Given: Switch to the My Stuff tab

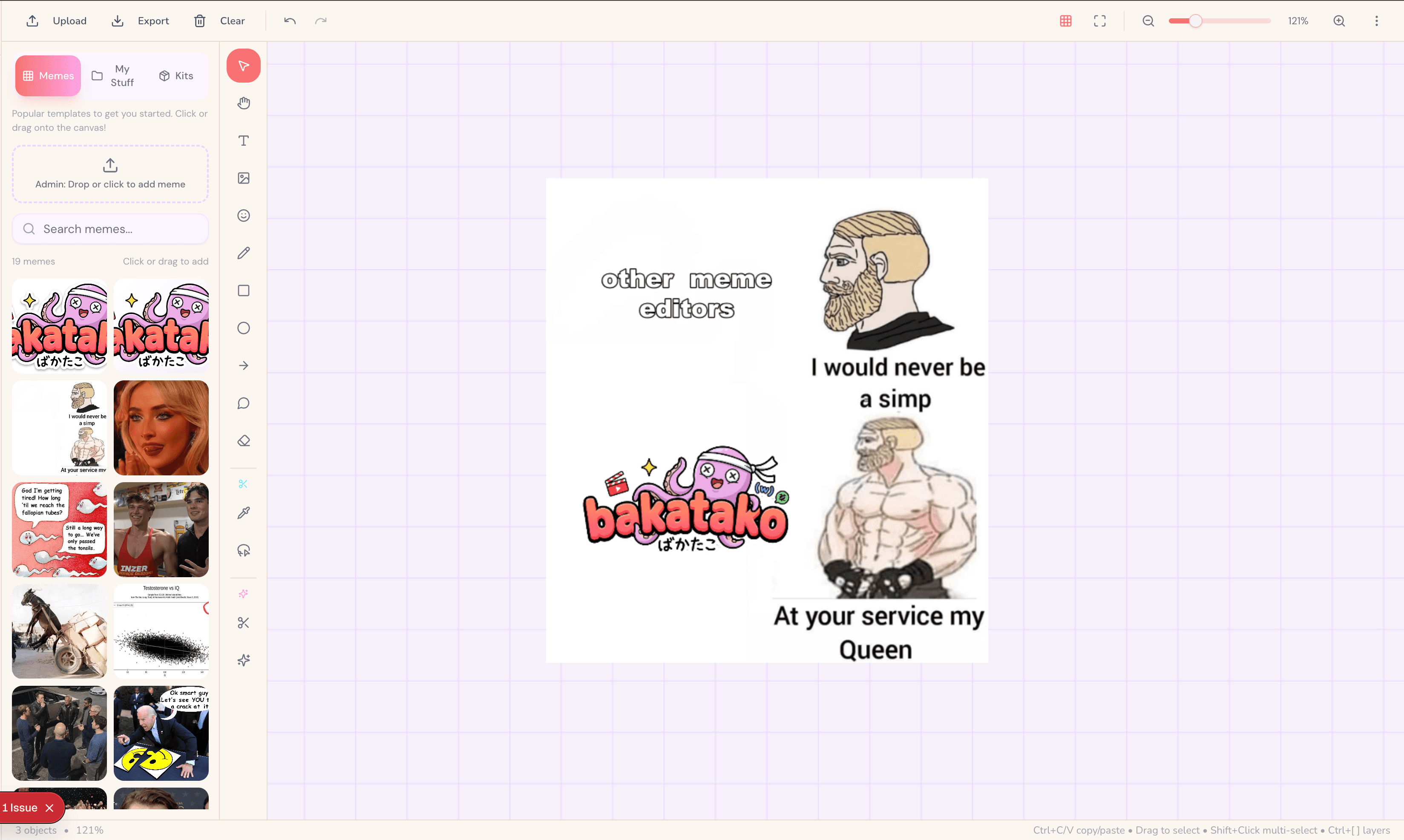Looking at the screenshot, I should coord(112,75).
